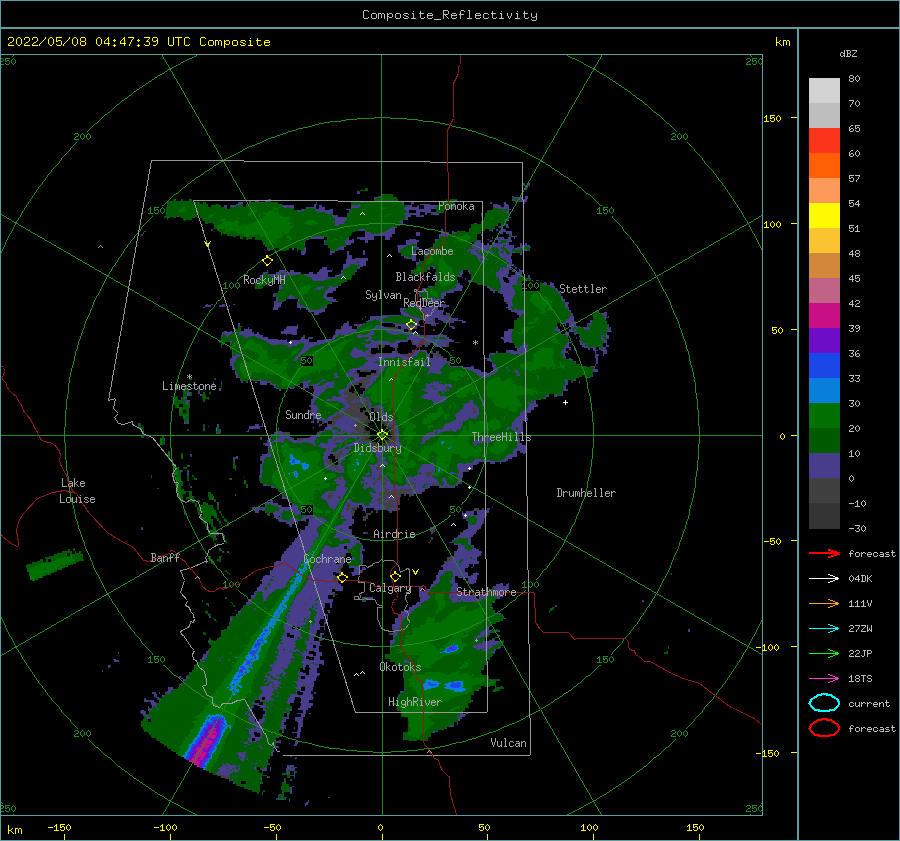Click the indigo 0-10 dBZ swatch
The image size is (900, 841).
point(824,465)
